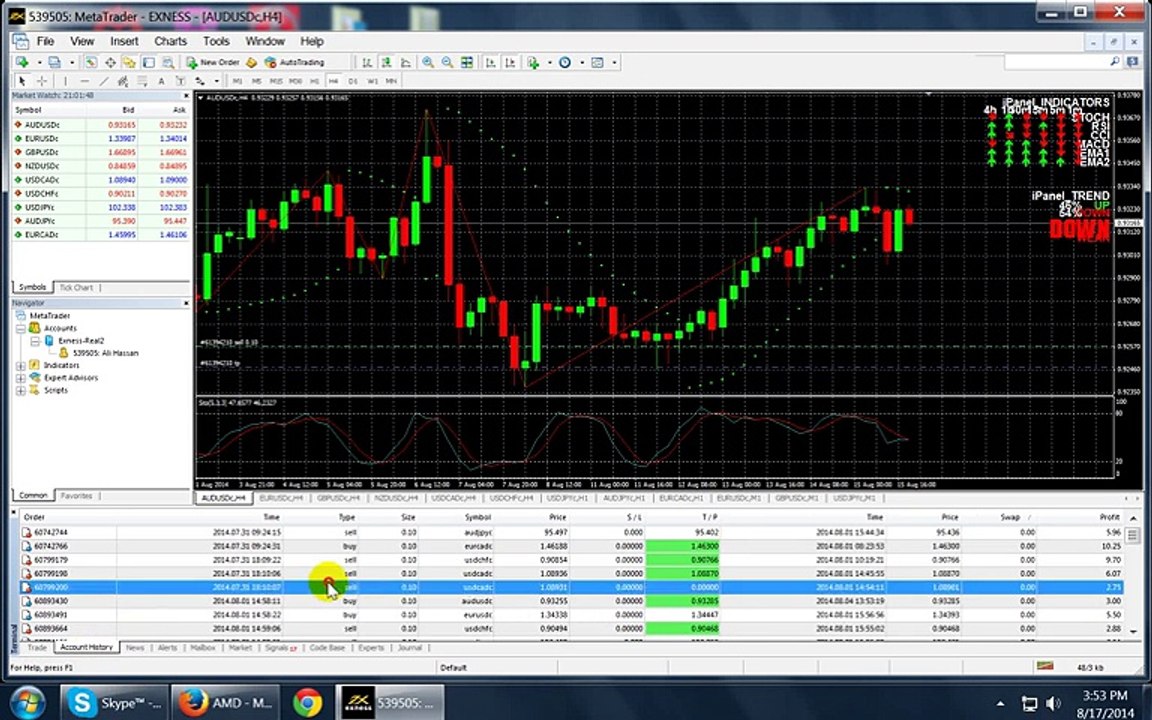Switch to the H1 timeframe
This screenshot has width=1152, height=720.
pyautogui.click(x=314, y=81)
